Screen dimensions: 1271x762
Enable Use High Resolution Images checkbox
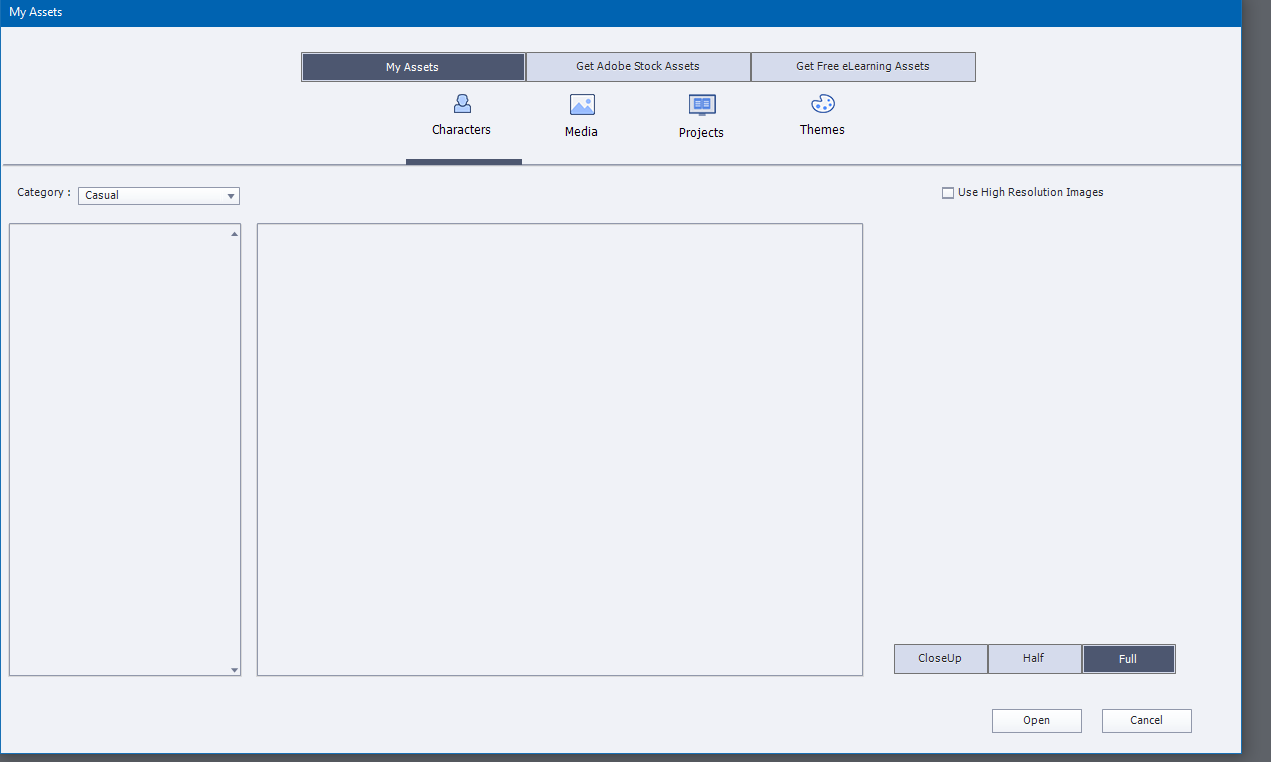click(x=948, y=193)
